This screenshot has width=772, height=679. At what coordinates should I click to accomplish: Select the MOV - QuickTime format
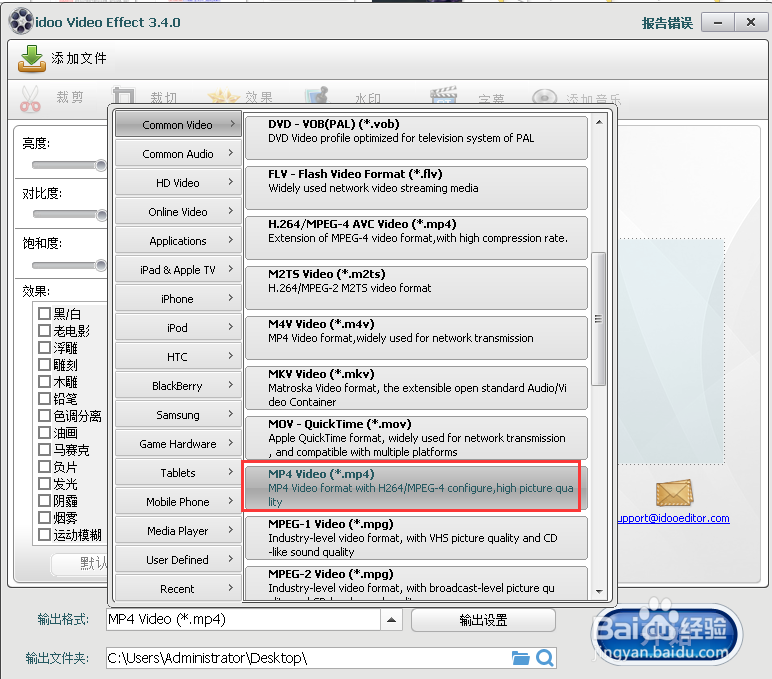pos(416,438)
